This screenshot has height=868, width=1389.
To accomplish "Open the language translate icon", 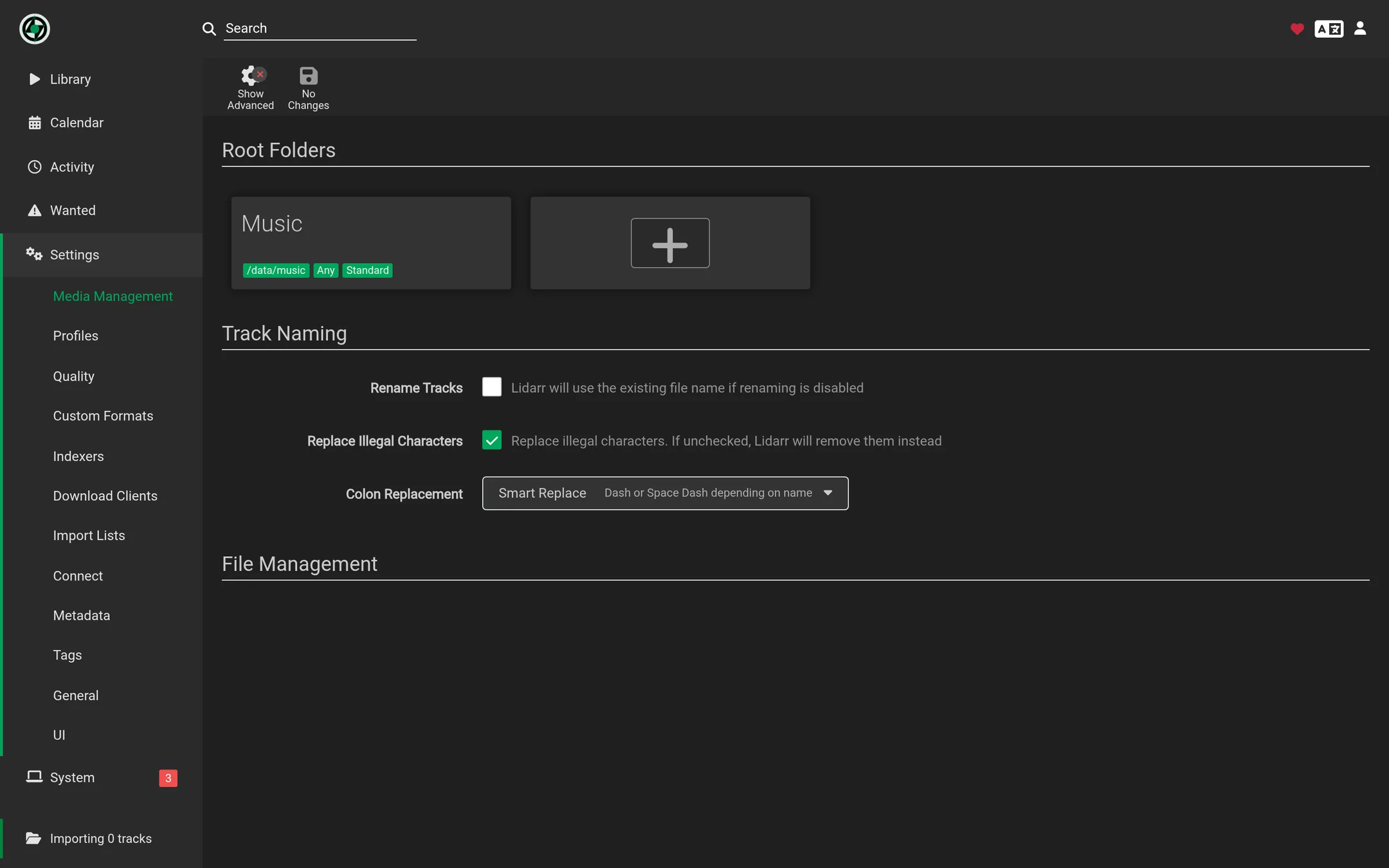I will (1329, 29).
